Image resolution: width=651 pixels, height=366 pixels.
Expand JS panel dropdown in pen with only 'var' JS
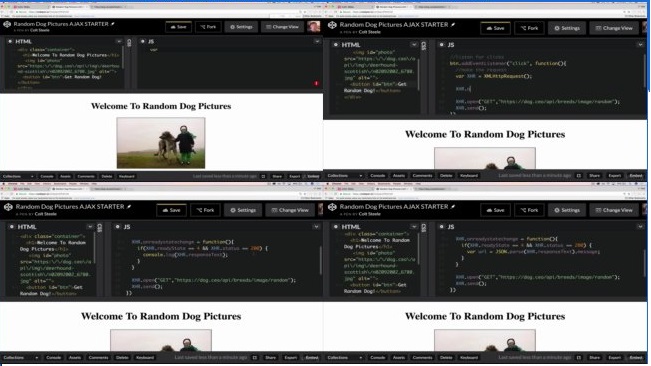(317, 41)
